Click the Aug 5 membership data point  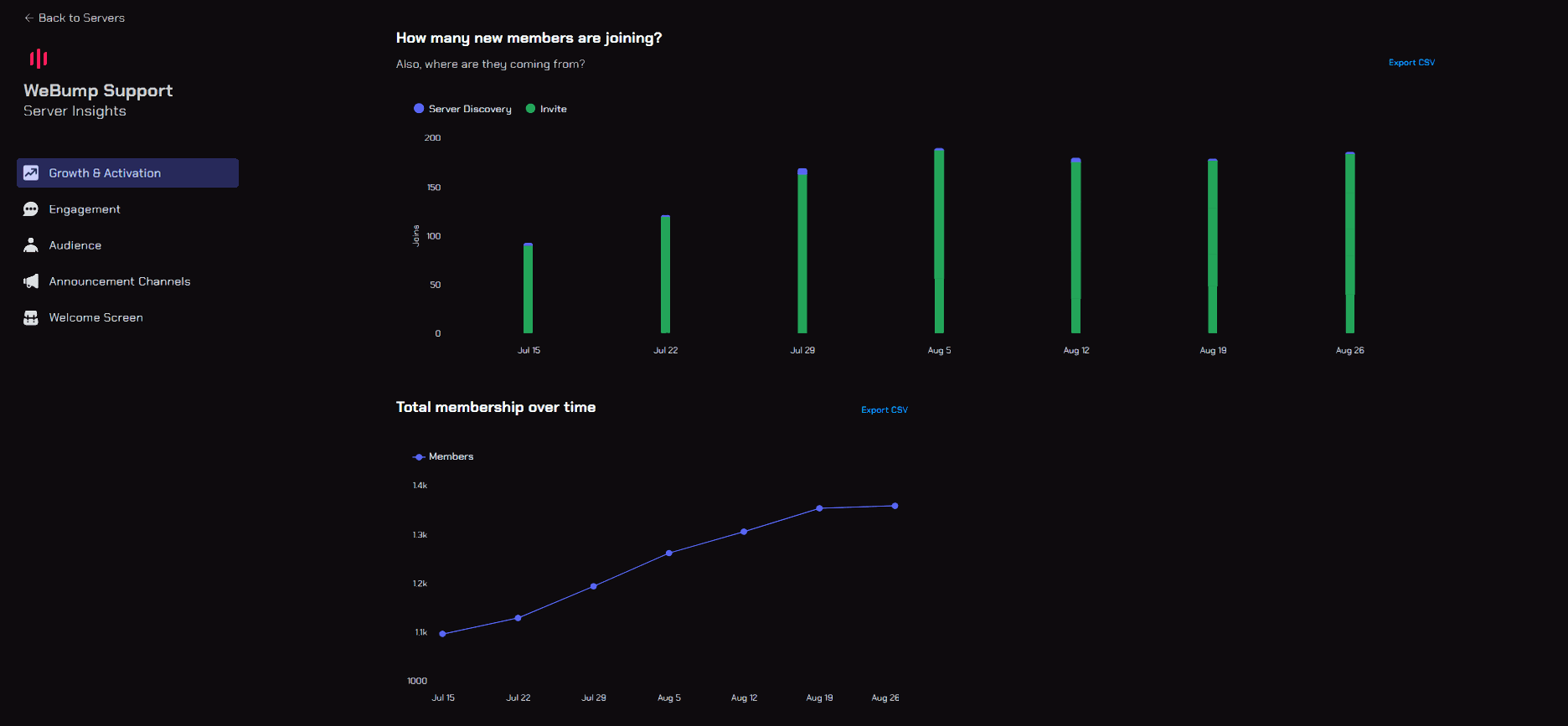[668, 554]
